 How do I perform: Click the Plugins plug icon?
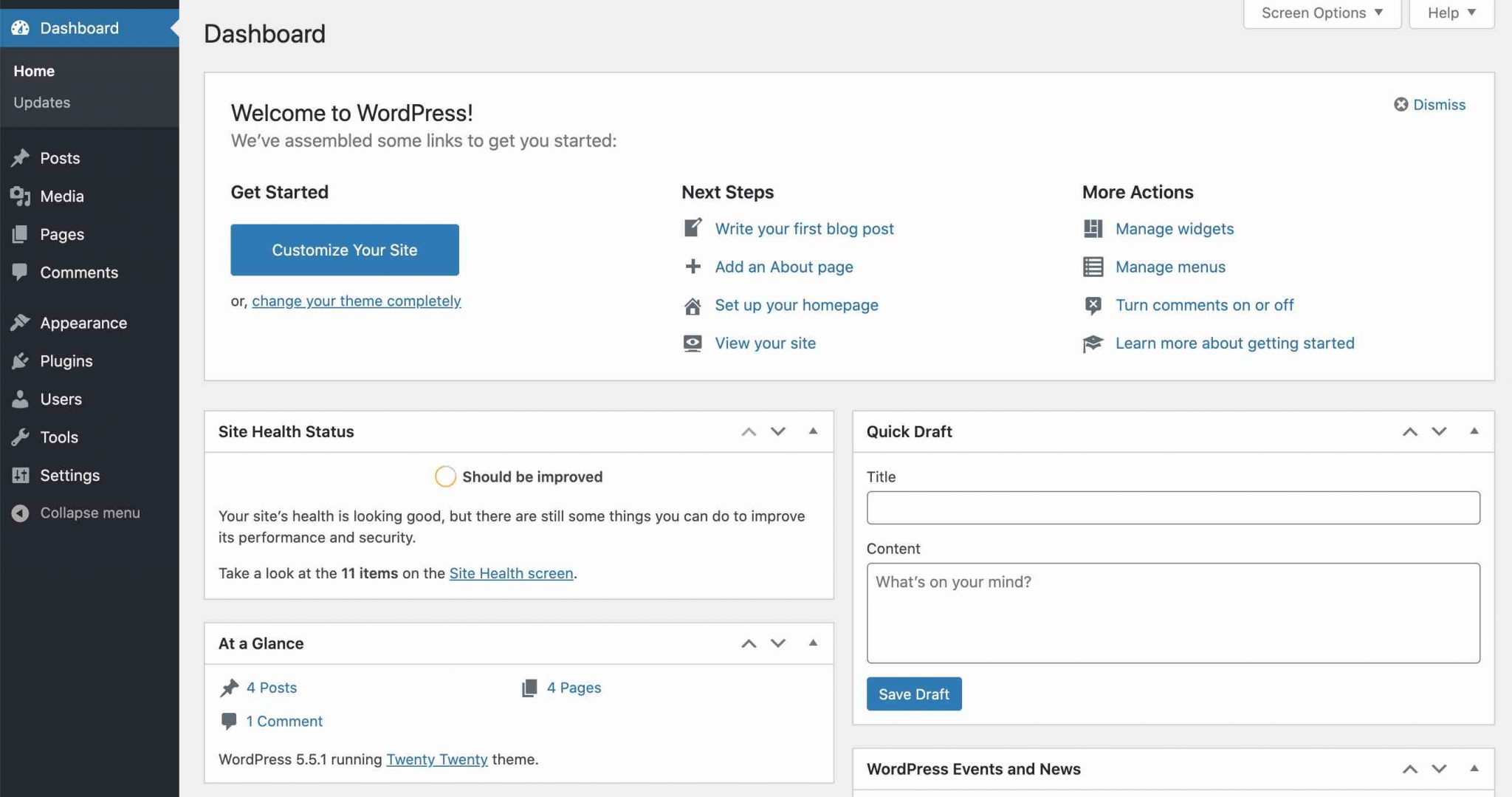coord(21,361)
